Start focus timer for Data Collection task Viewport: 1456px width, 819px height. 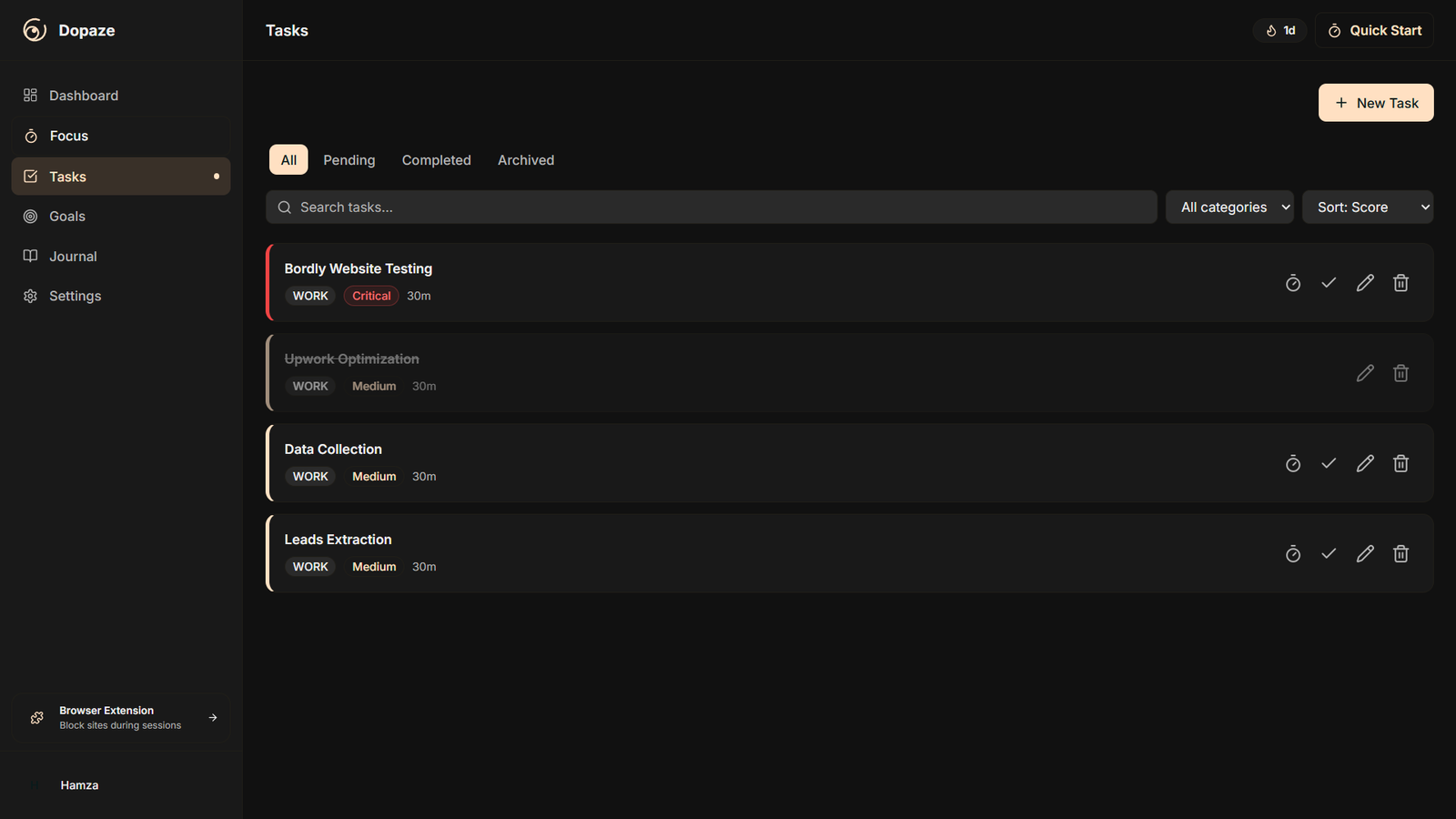[1292, 464]
